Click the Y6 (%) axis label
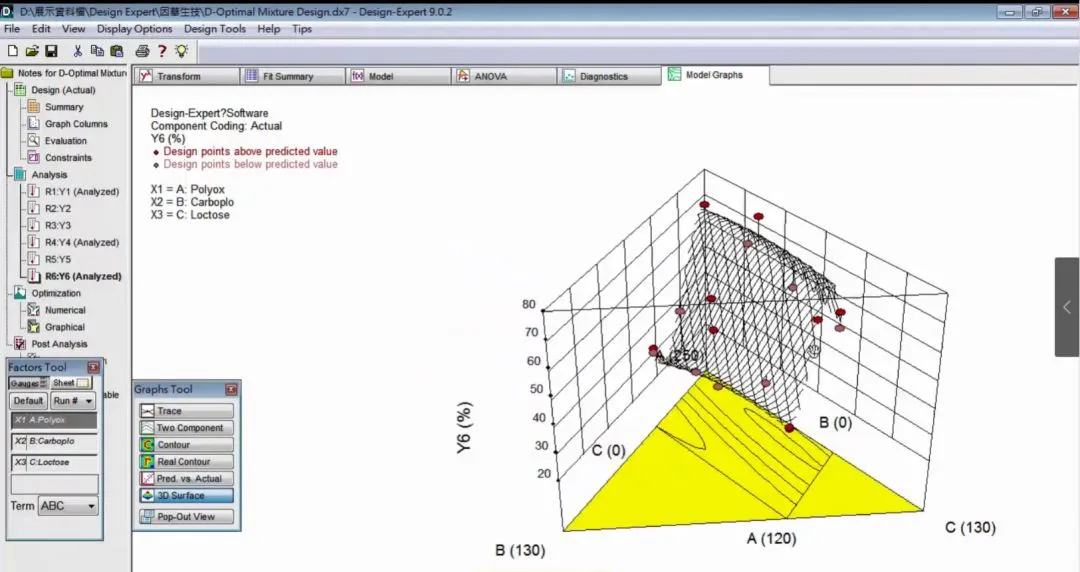Image resolution: width=1080 pixels, height=572 pixels. [464, 428]
